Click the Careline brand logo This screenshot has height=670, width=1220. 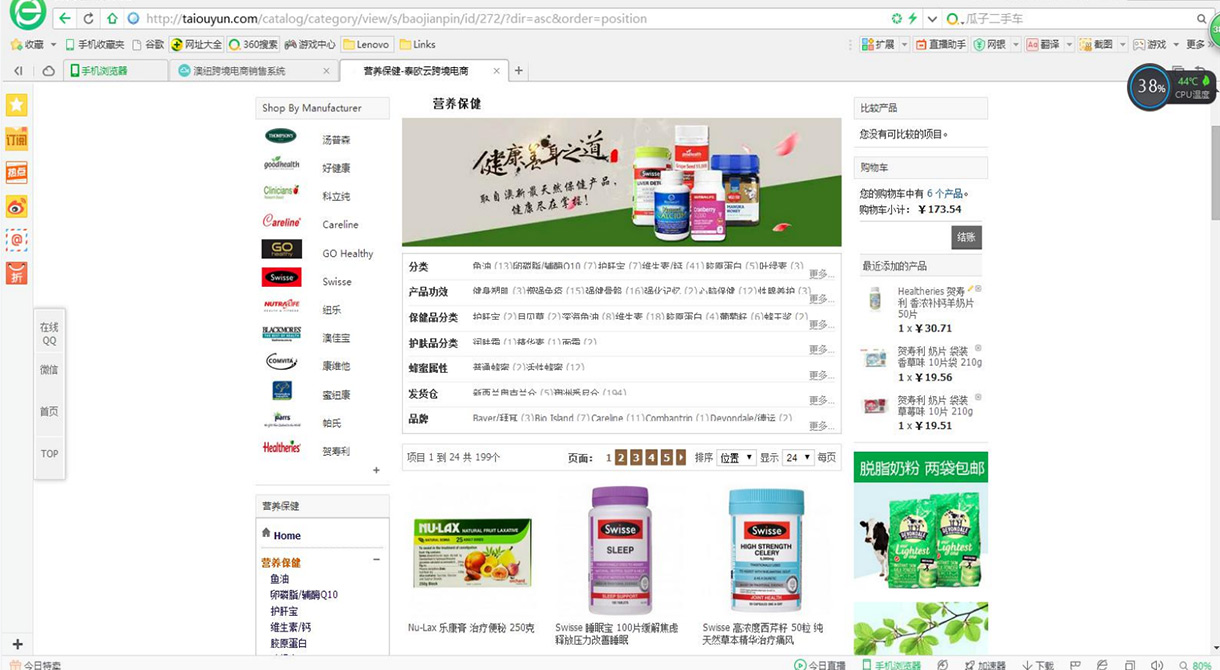[281, 220]
